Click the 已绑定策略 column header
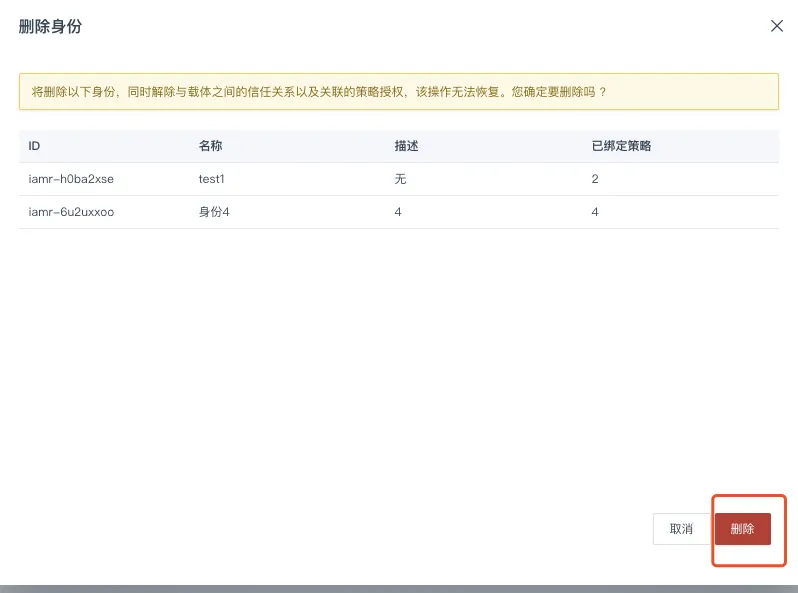The height and width of the screenshot is (593, 798). pos(622,146)
